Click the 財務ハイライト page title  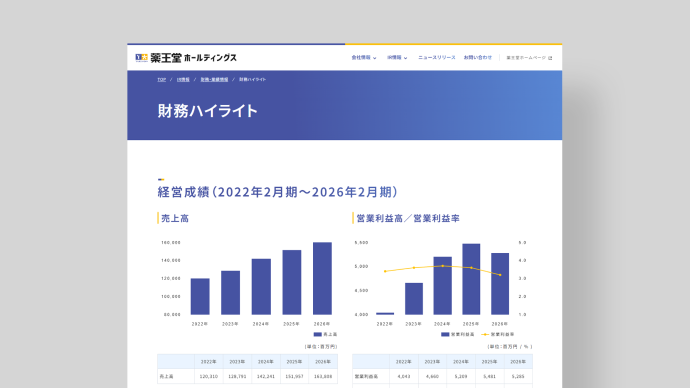208,111
